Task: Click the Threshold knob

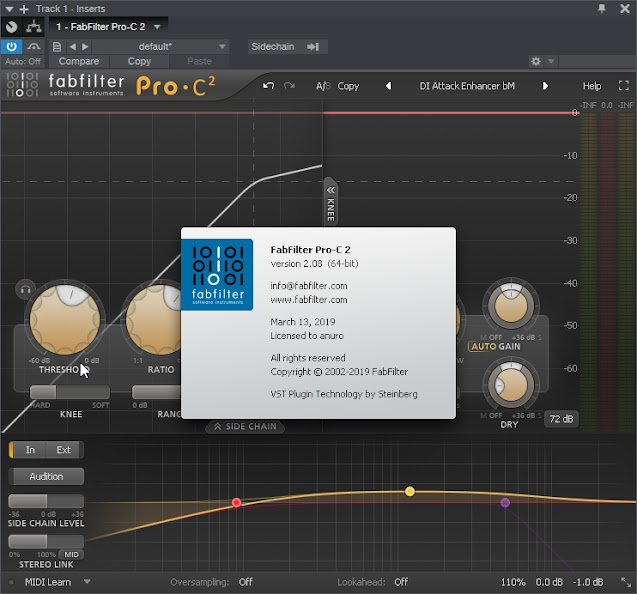Action: point(65,319)
